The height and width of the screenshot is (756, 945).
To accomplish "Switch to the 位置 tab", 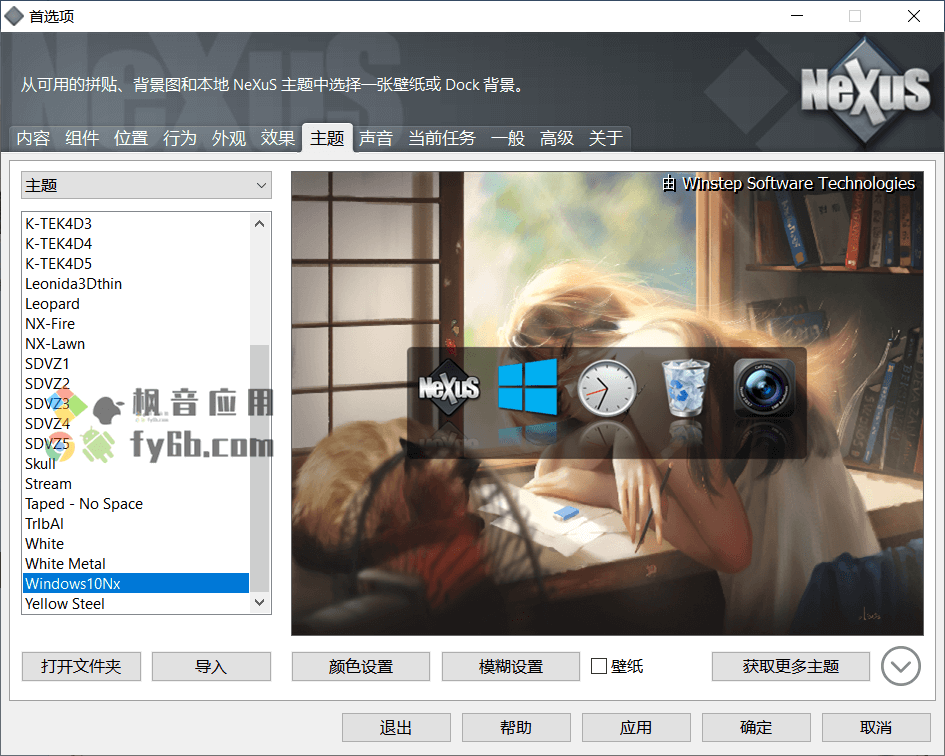I will (131, 138).
